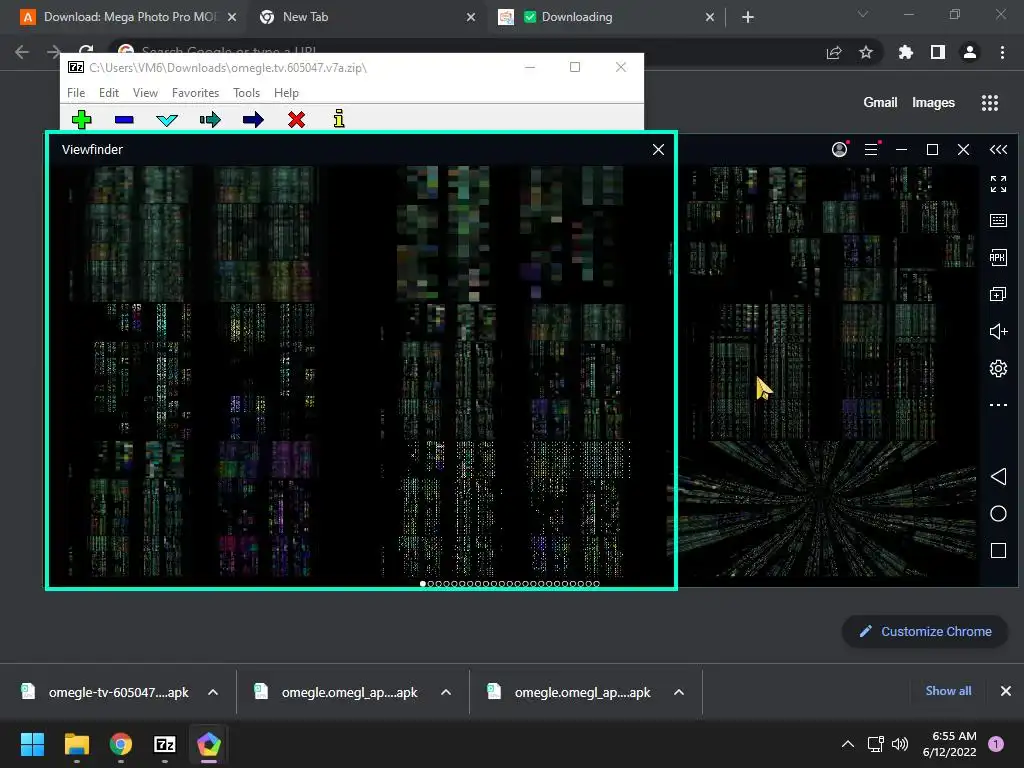Tap the Android Back triangle button
Viewport: 1024px width, 768px height.
point(998,477)
